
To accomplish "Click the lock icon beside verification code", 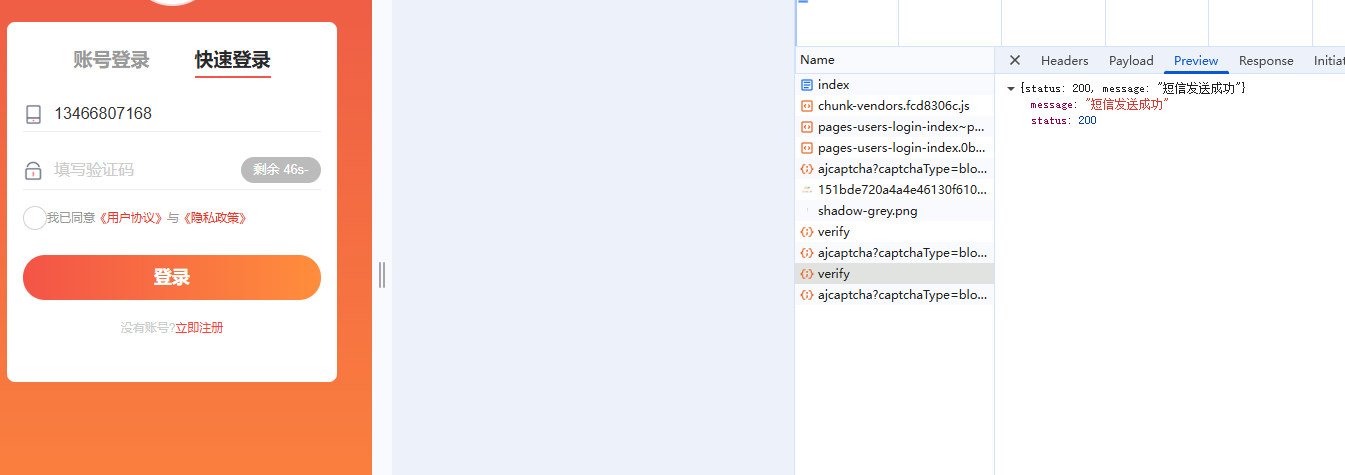I will click(34, 170).
